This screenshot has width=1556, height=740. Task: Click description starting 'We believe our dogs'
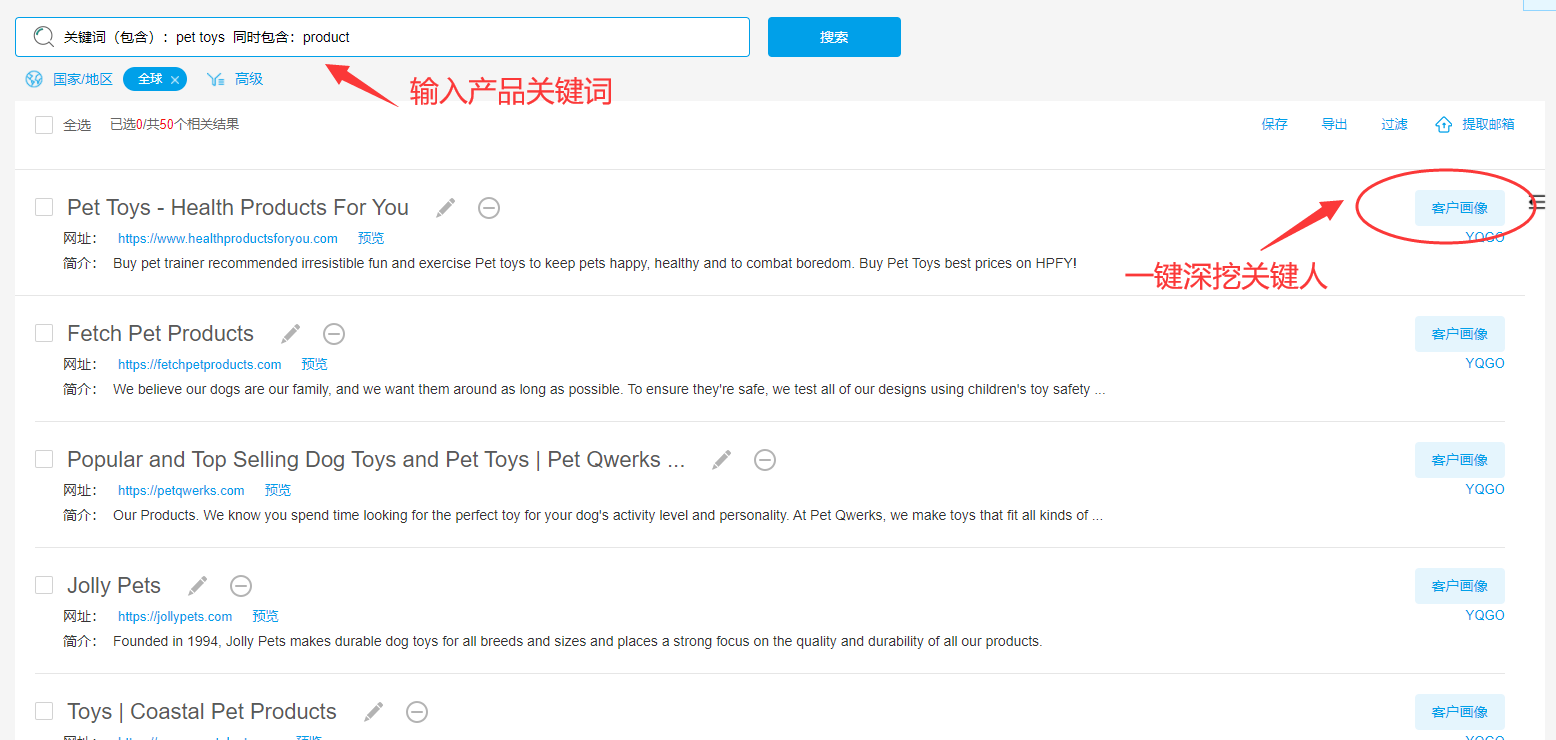click(609, 389)
